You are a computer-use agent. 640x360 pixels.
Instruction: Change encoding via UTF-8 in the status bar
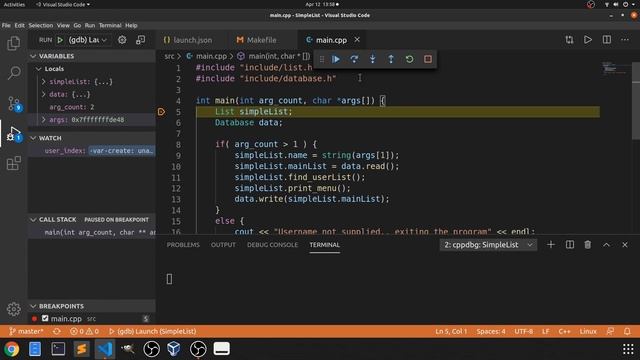tap(523, 331)
